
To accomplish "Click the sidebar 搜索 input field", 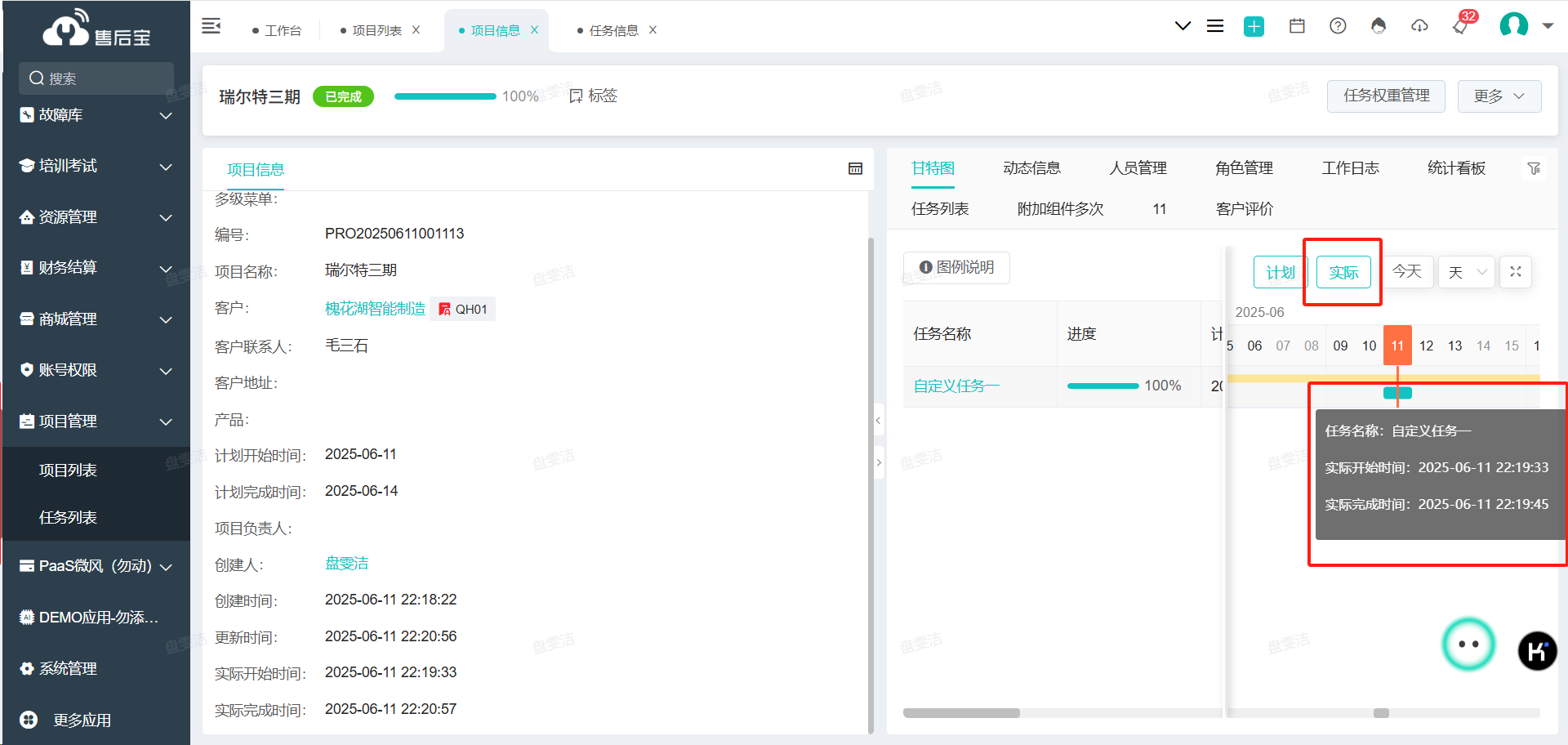I will tap(96, 78).
